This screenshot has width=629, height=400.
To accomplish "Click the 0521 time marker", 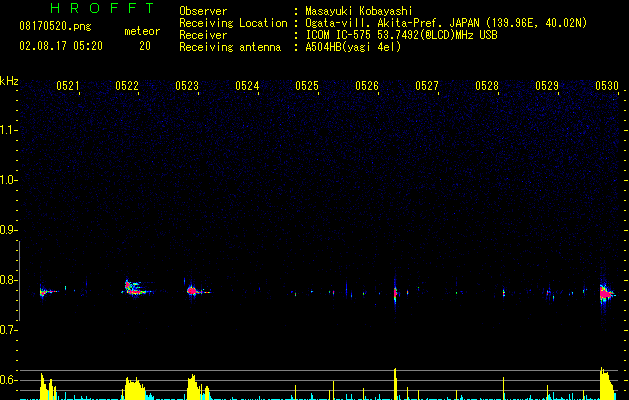I will 68,86.
